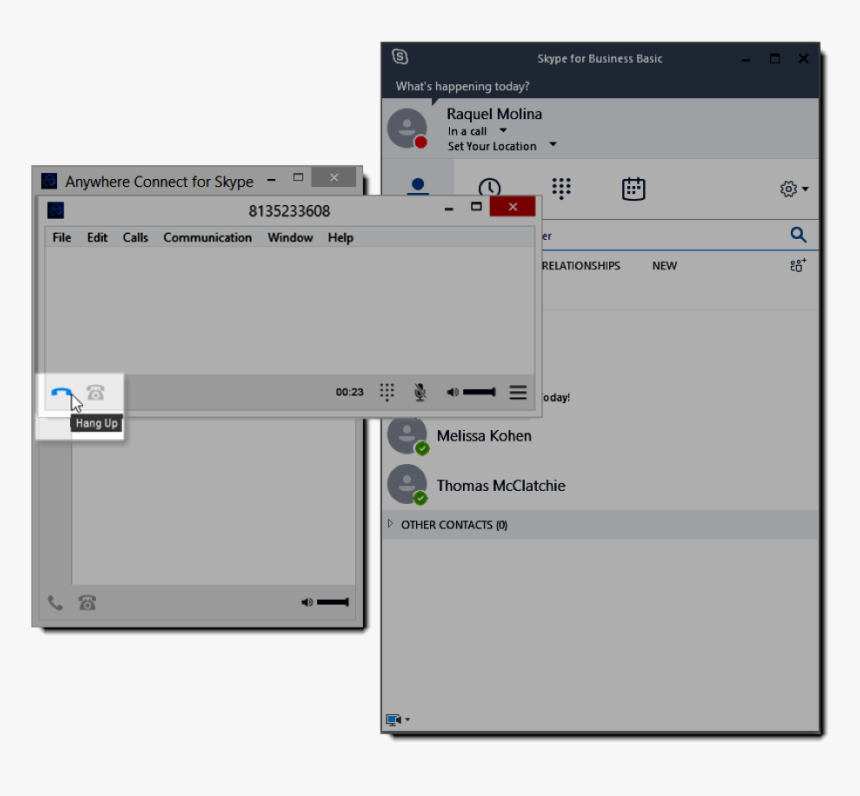Switch to the Contacts tab in Skype

pos(418,185)
